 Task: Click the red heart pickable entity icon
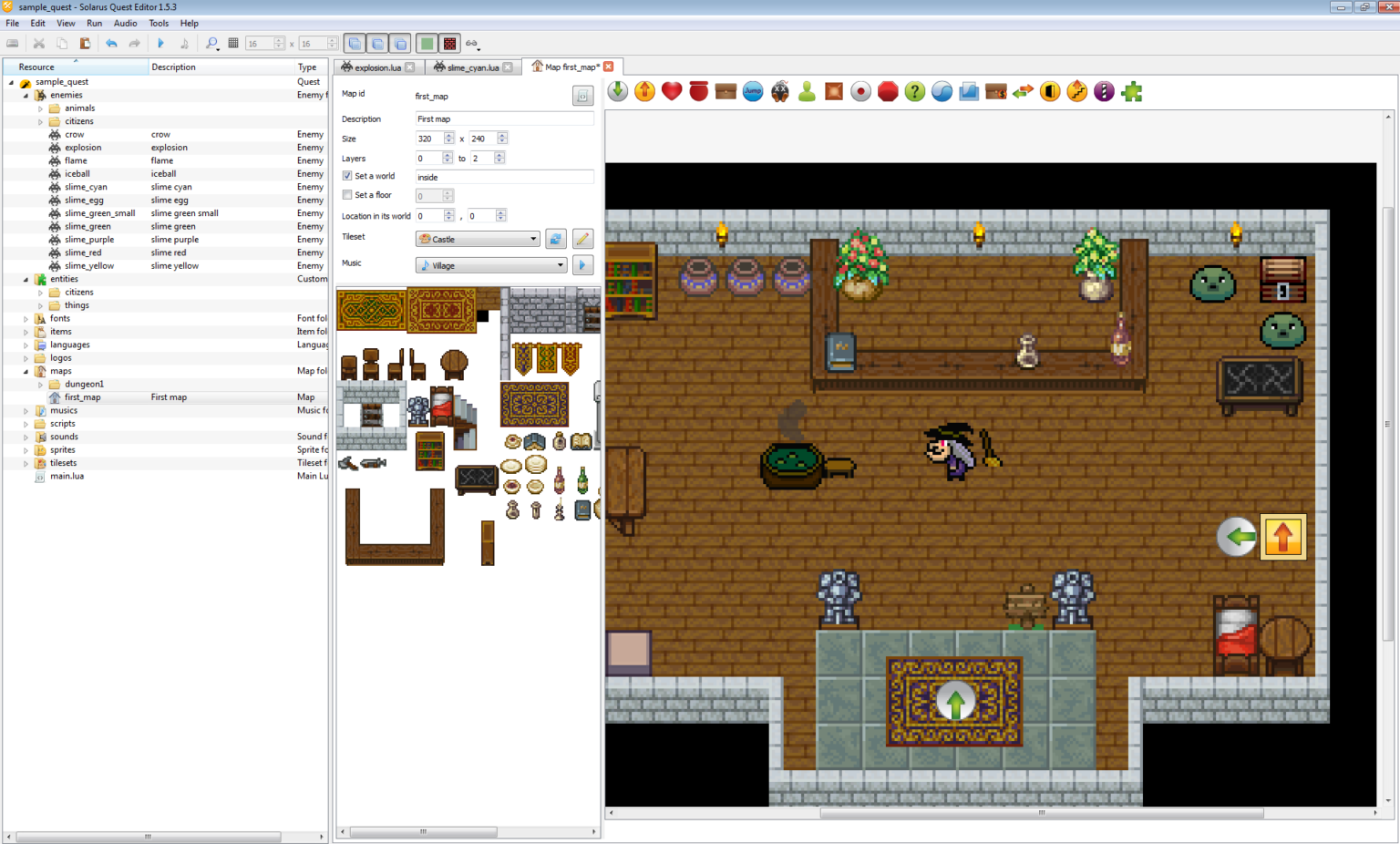coord(672,91)
